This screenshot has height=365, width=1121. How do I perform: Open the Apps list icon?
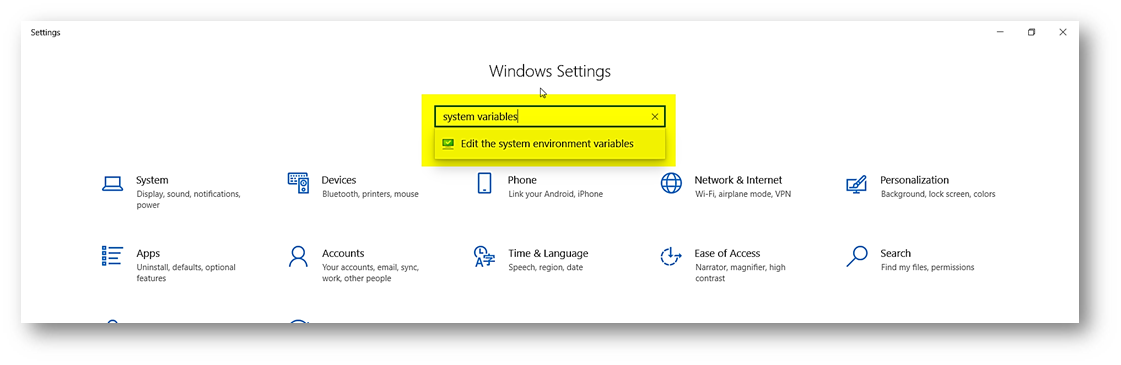point(112,256)
